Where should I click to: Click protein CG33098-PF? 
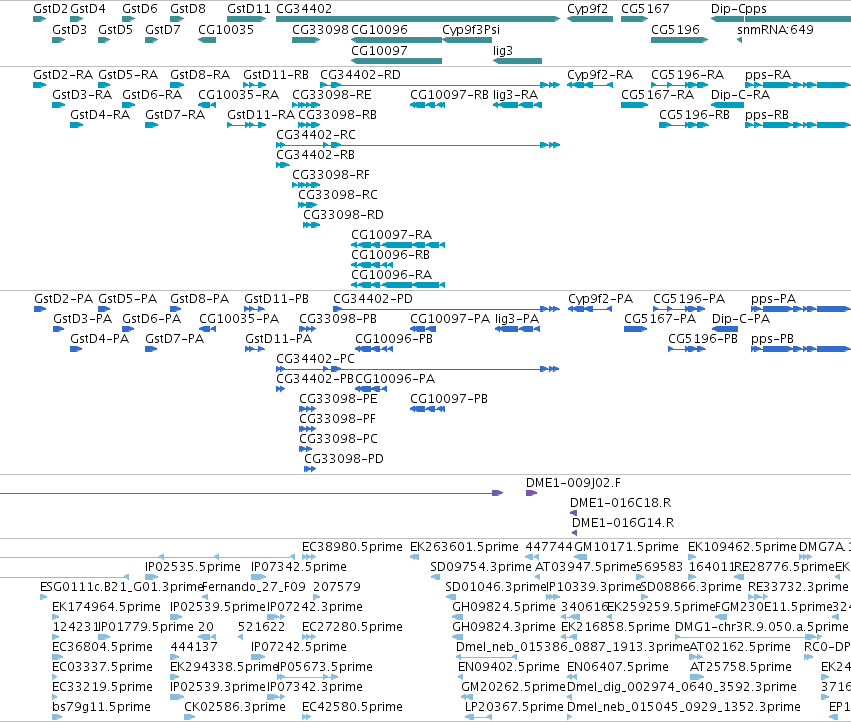coord(337,419)
